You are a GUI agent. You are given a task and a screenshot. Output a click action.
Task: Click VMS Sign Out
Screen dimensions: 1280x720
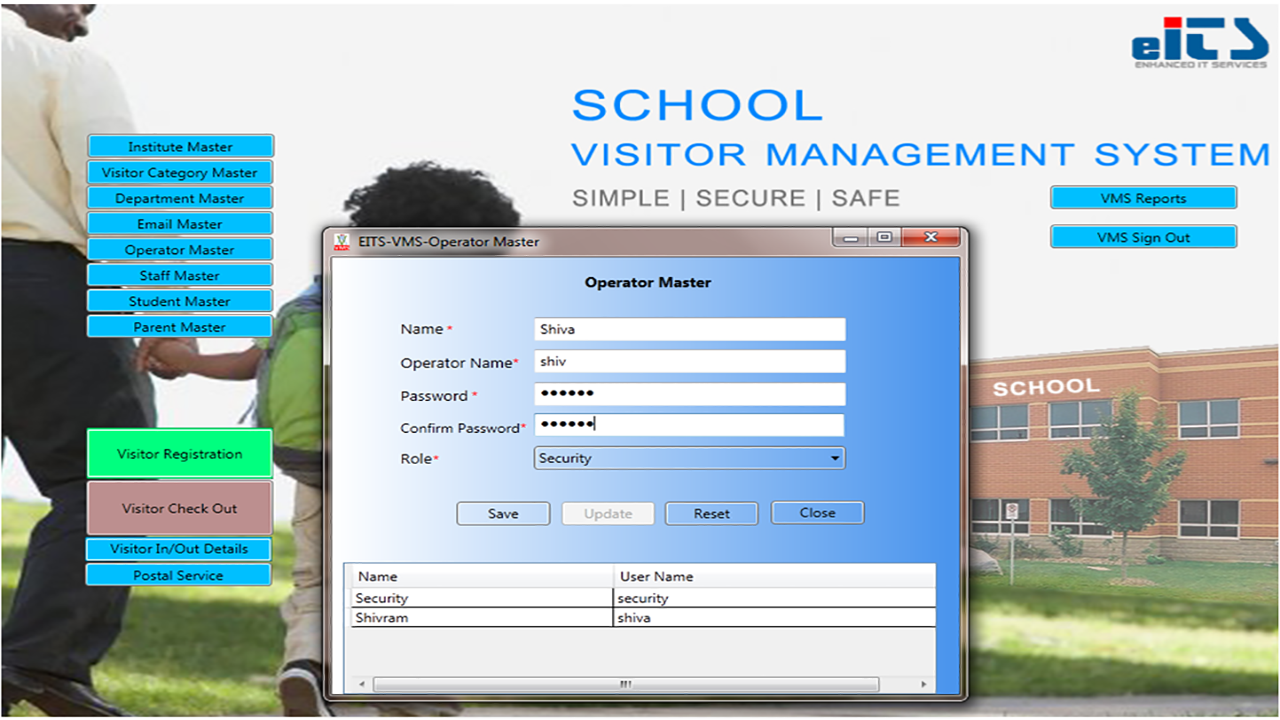(x=1143, y=237)
